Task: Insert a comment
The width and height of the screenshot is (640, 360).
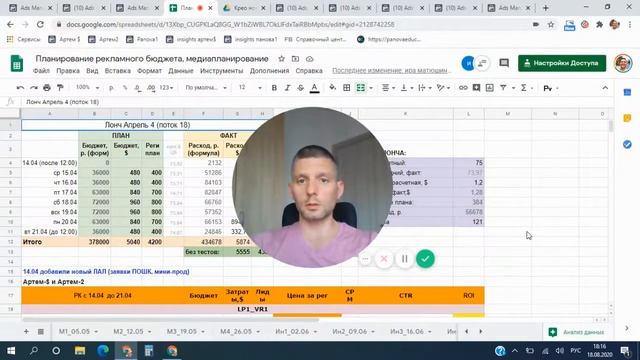Action: 476,88
